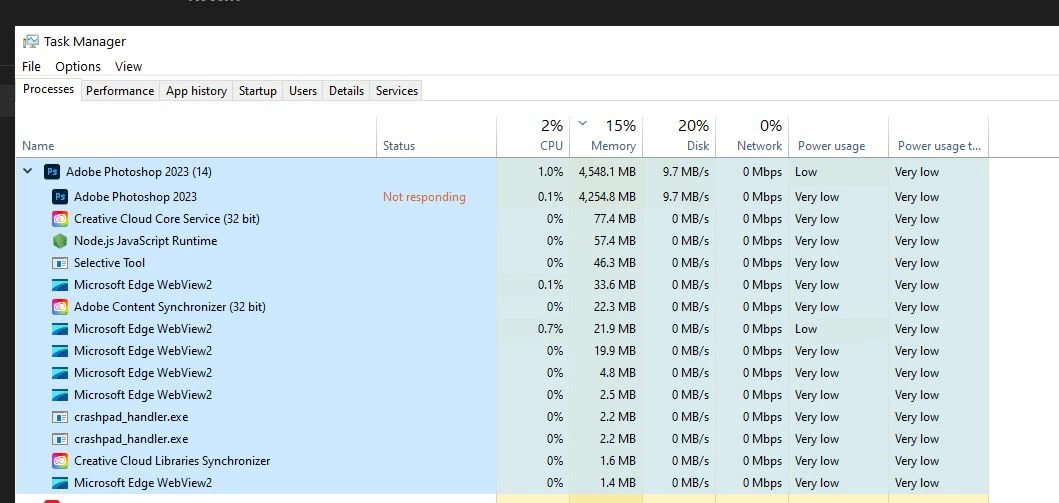Image resolution: width=1059 pixels, height=503 pixels.
Task: Click the WebView2 icon in 2.5 MB row
Action: click(60, 395)
